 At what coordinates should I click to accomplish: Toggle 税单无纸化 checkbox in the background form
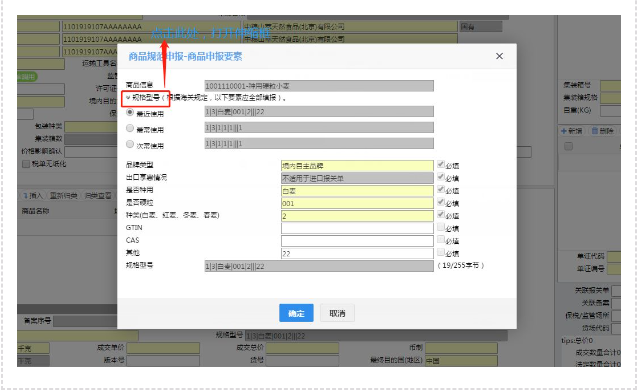click(26, 164)
